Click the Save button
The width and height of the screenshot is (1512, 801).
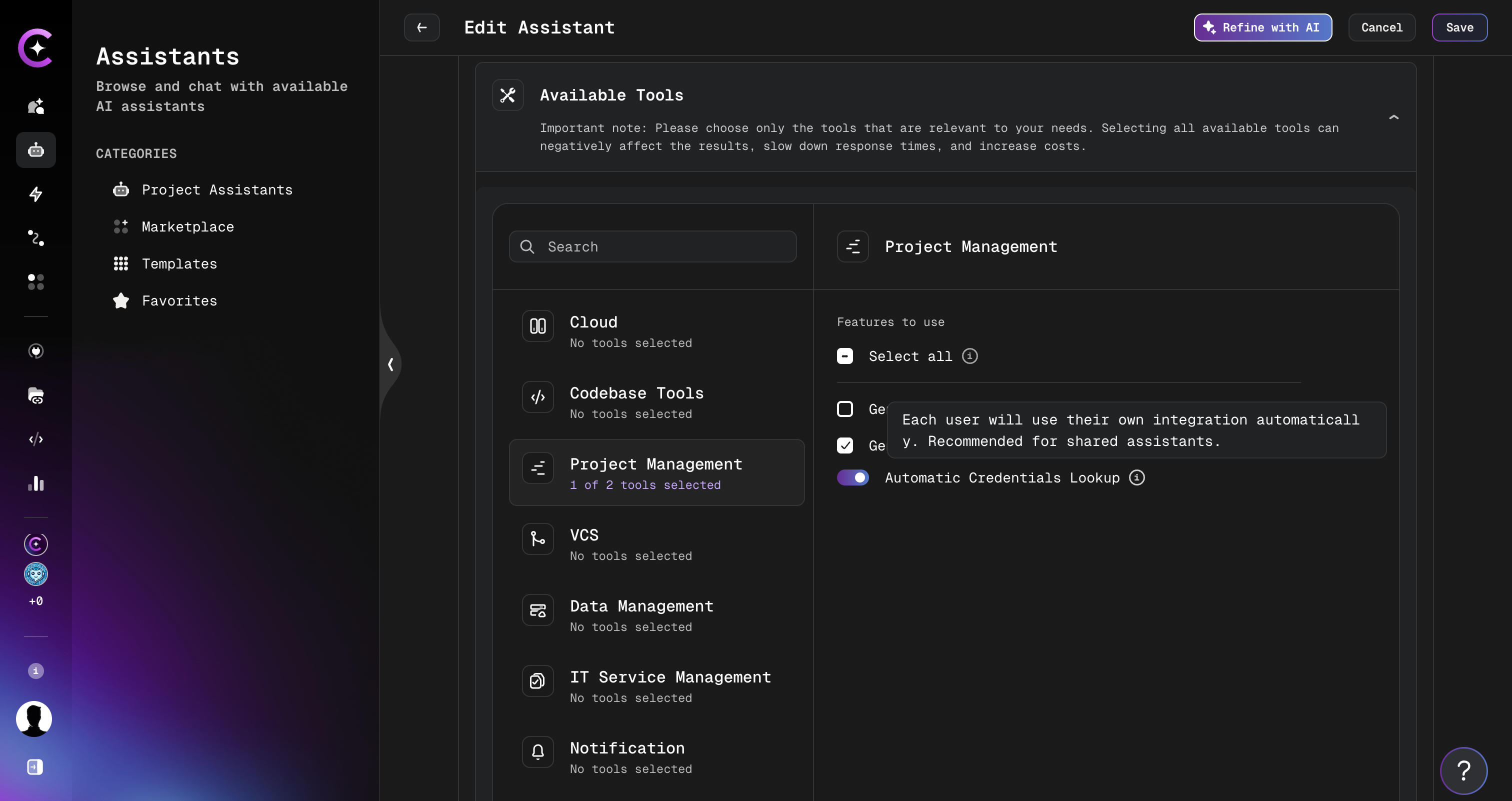(x=1459, y=27)
